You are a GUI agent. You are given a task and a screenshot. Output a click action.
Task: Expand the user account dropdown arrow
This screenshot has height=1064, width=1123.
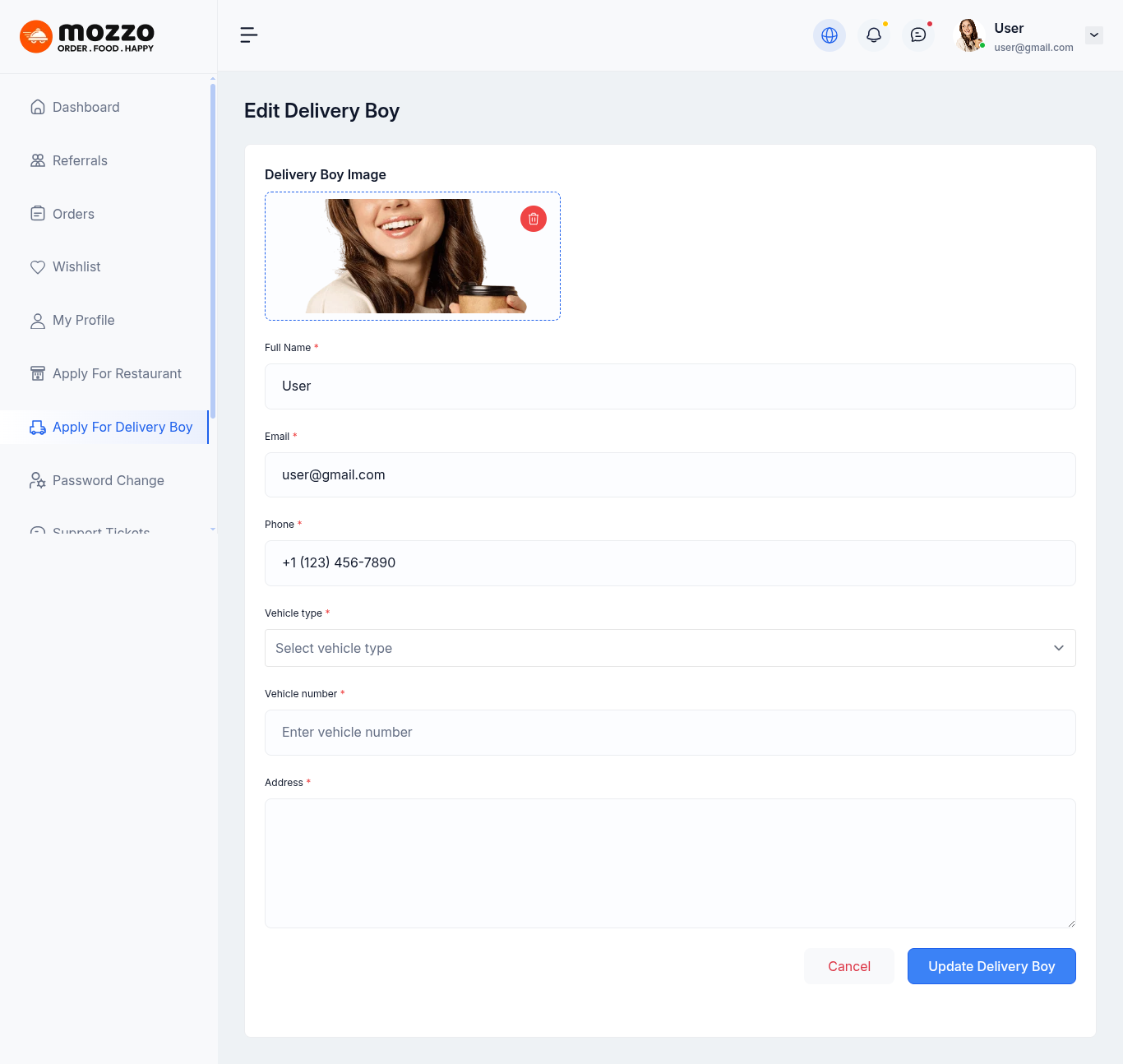[x=1094, y=35]
